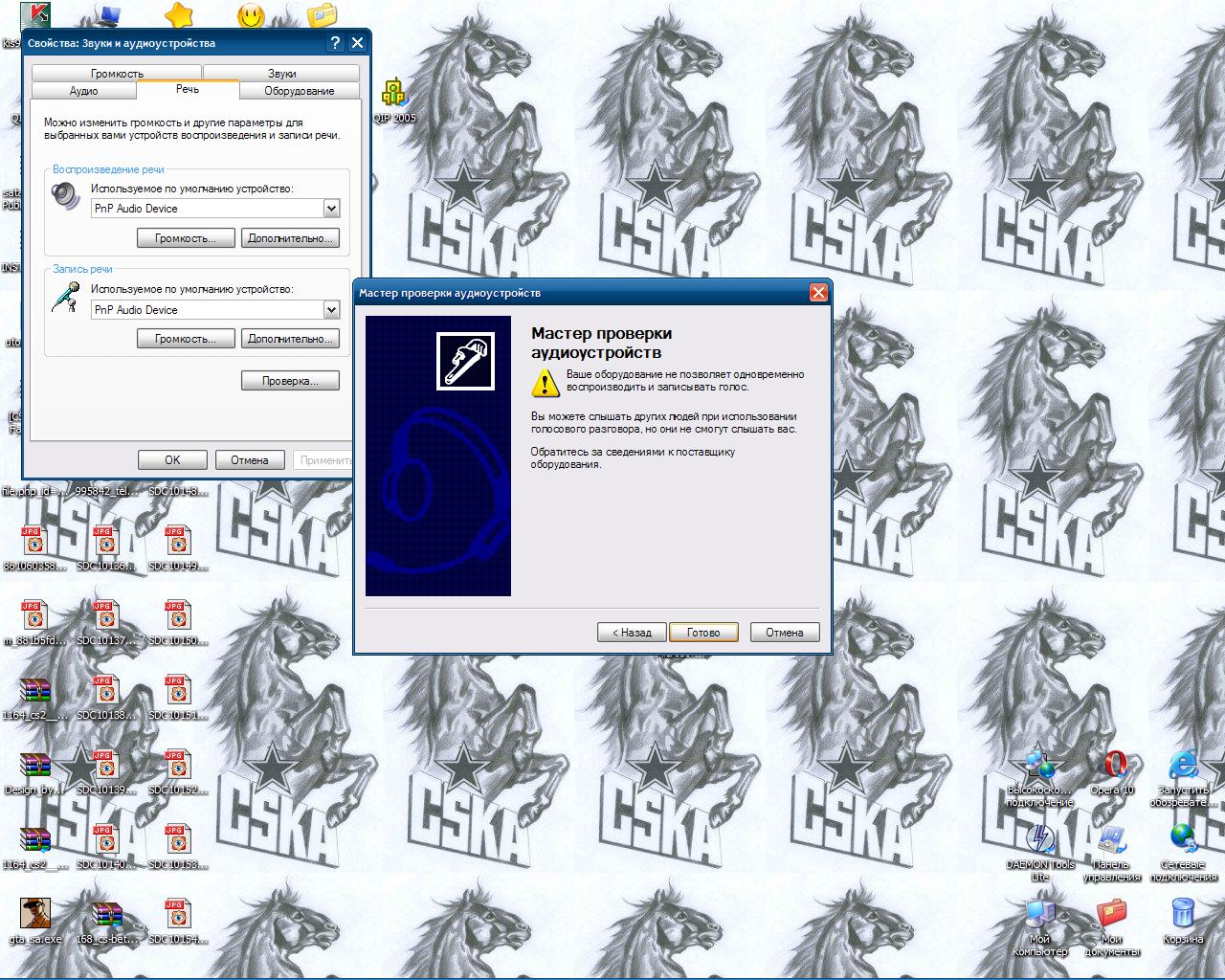Click the Назад button in wizard
The width and height of the screenshot is (1225, 980).
[632, 633]
